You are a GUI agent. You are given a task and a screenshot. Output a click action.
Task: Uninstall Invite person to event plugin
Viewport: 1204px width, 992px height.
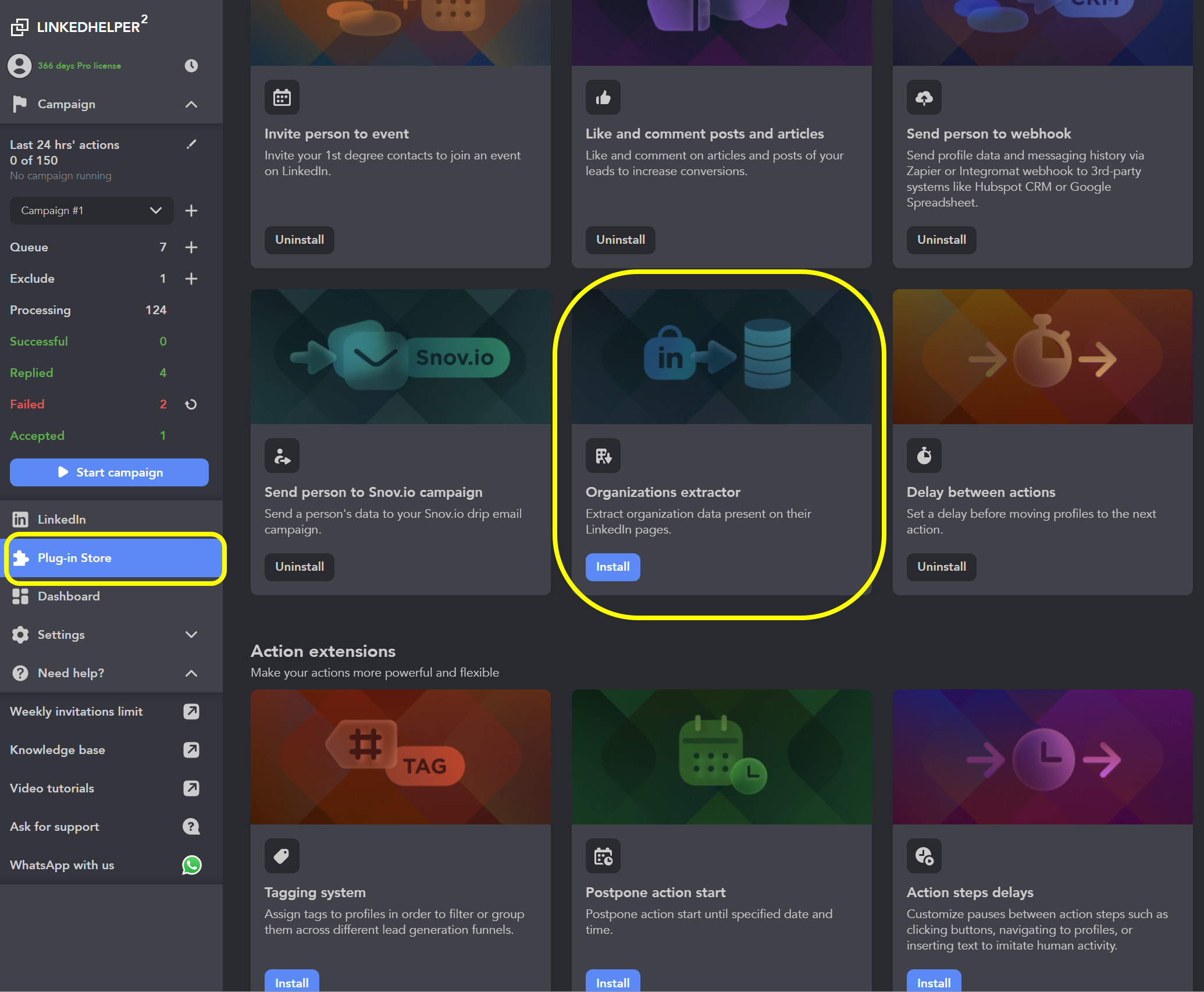click(300, 240)
